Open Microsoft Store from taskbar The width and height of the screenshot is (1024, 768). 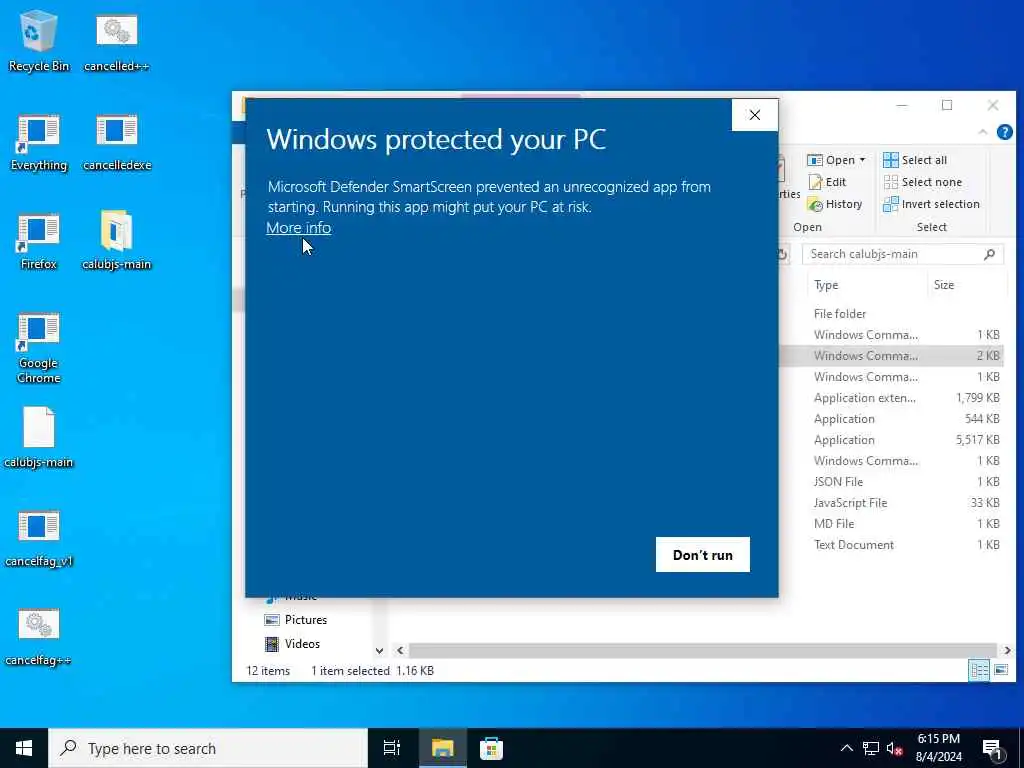pos(491,748)
